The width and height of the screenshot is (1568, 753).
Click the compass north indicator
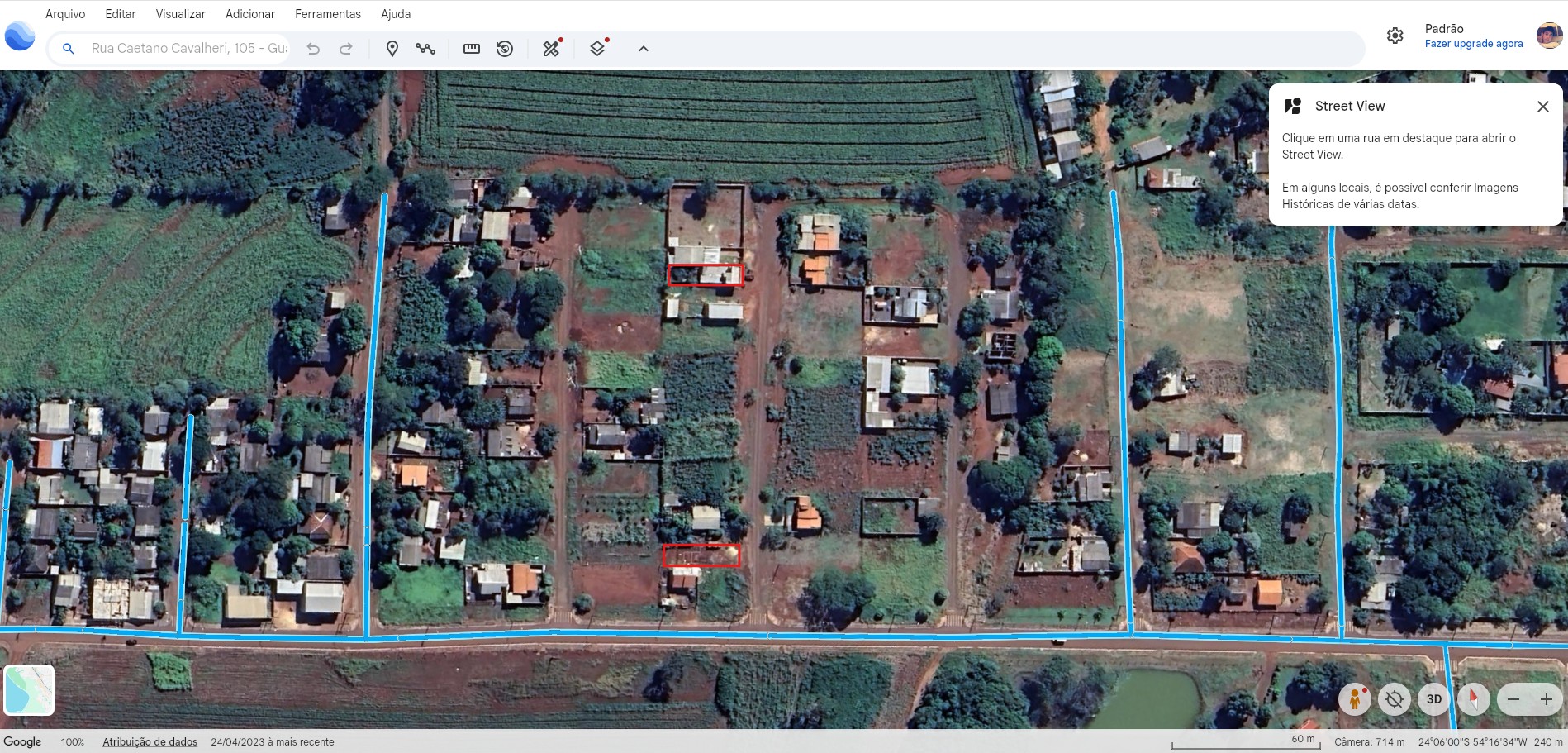[1473, 699]
